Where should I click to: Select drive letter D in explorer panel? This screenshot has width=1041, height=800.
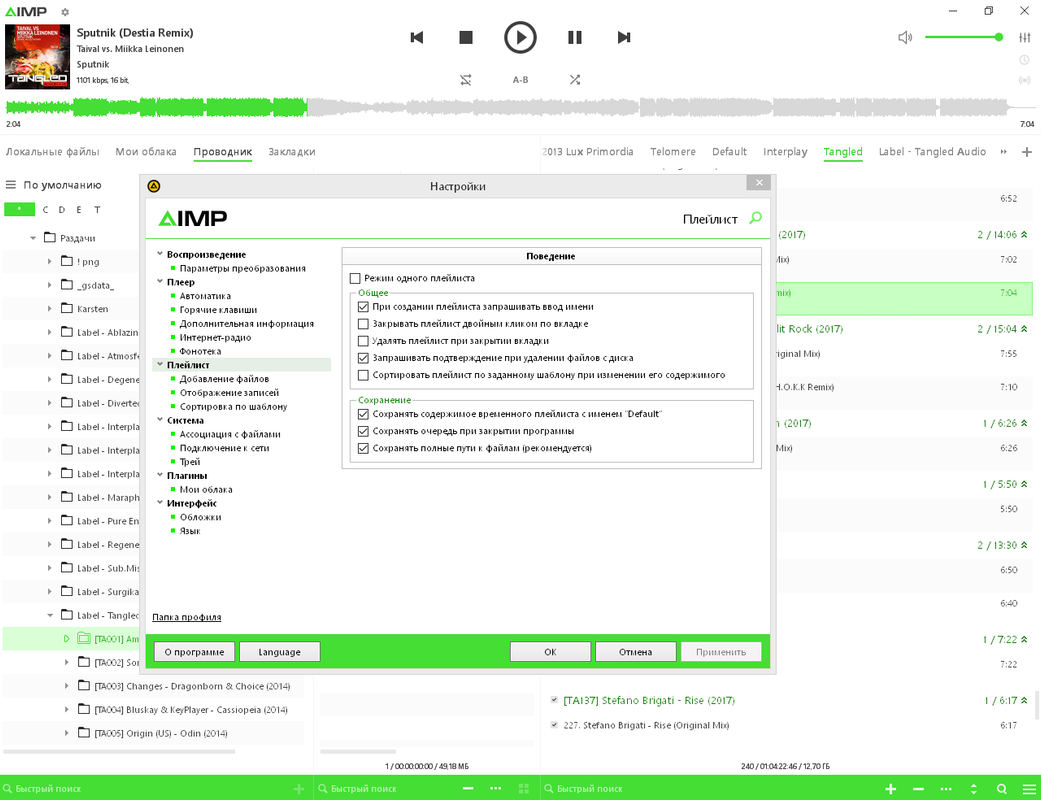click(x=62, y=210)
